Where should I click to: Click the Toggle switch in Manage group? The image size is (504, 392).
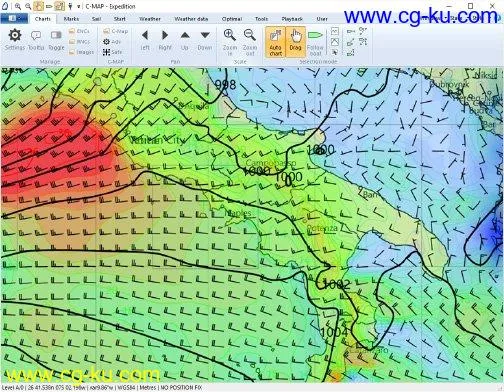pyautogui.click(x=56, y=39)
